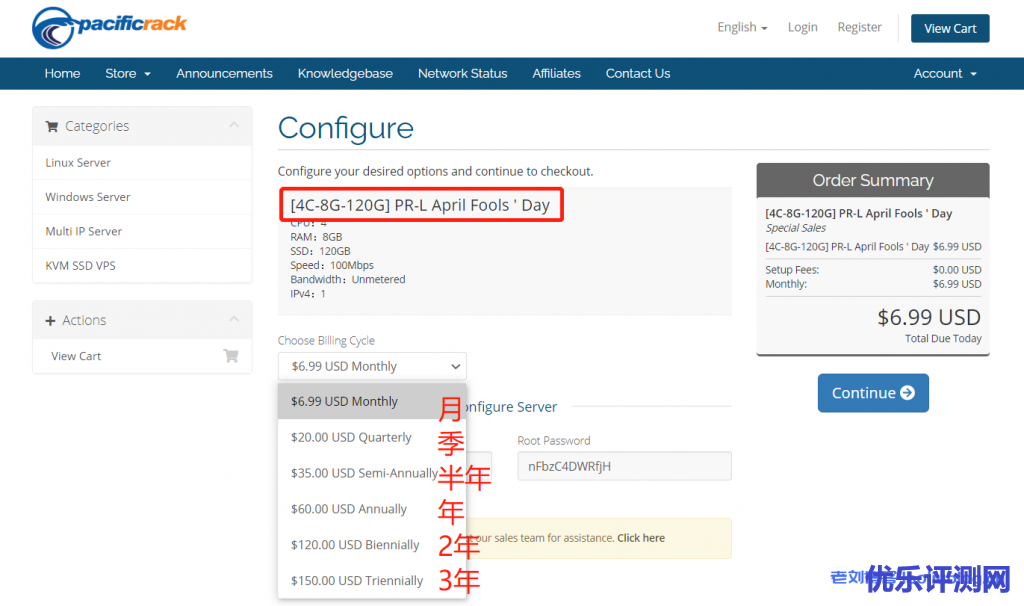
Task: Expand the Store menu
Action: (127, 74)
